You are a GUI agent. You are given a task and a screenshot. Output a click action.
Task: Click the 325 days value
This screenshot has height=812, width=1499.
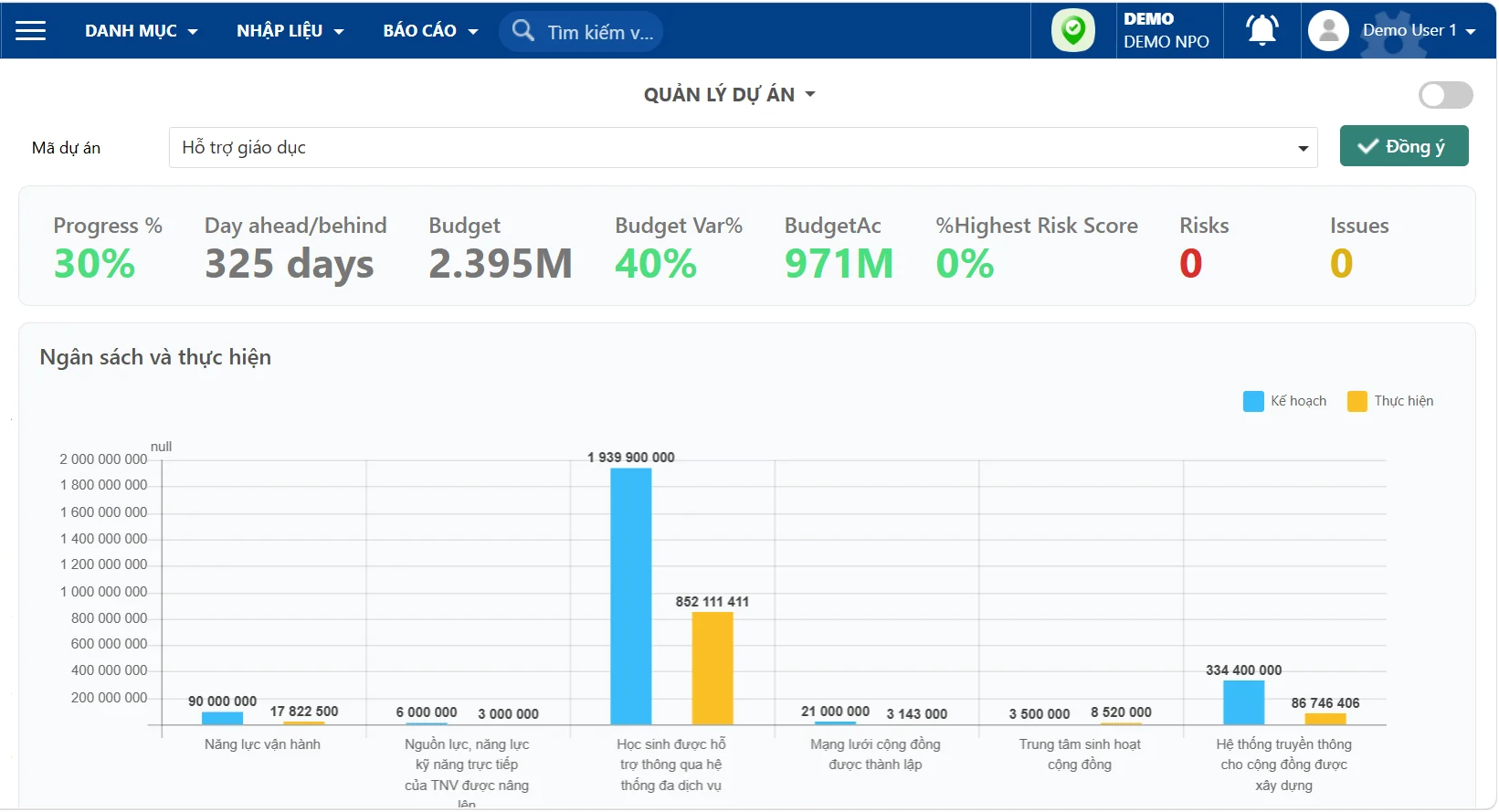(x=290, y=266)
